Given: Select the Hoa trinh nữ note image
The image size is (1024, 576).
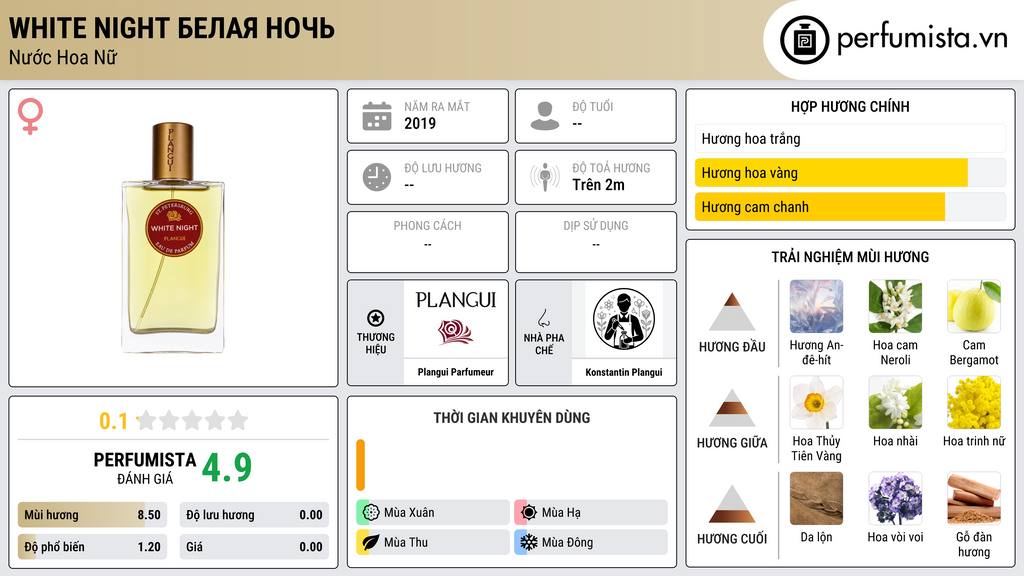Looking at the screenshot, I should [x=974, y=403].
